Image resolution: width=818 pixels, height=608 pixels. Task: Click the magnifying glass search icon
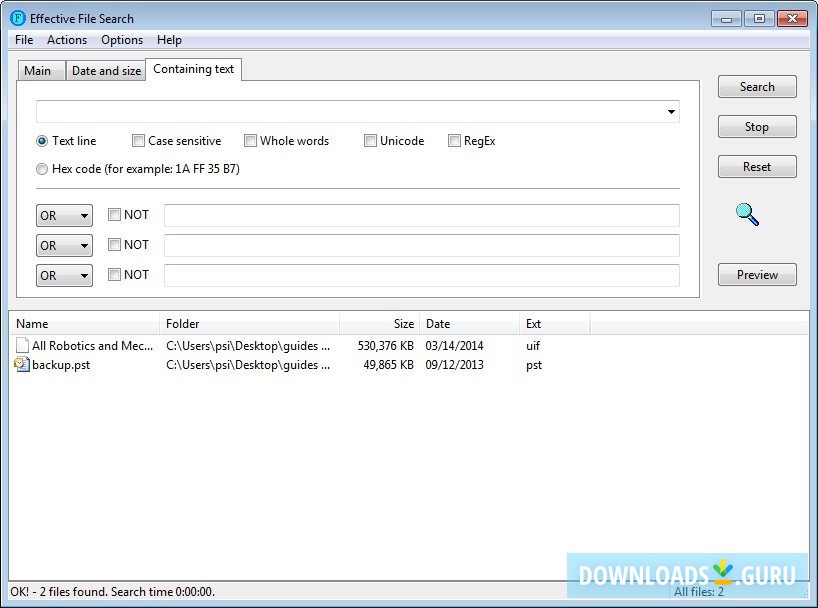[747, 214]
